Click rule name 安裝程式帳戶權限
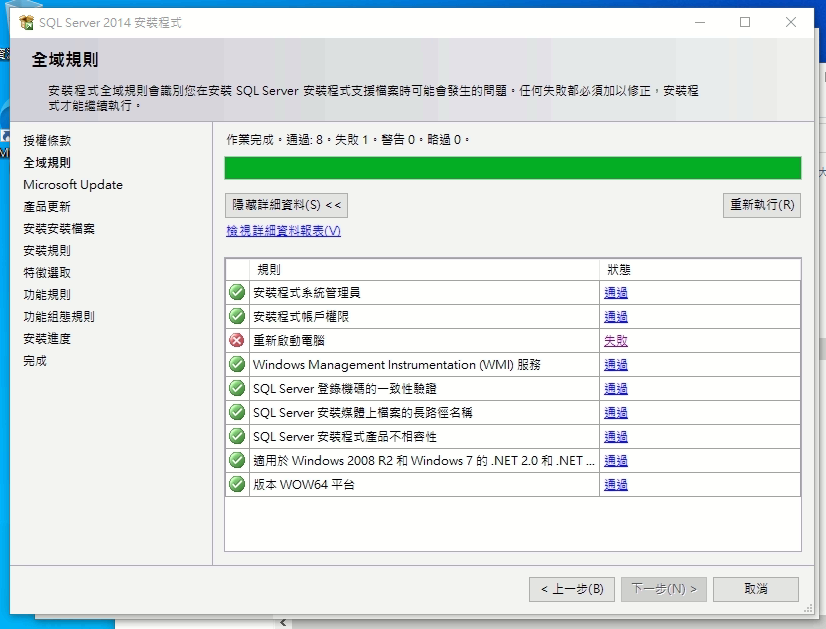This screenshot has width=826, height=629. [x=301, y=317]
